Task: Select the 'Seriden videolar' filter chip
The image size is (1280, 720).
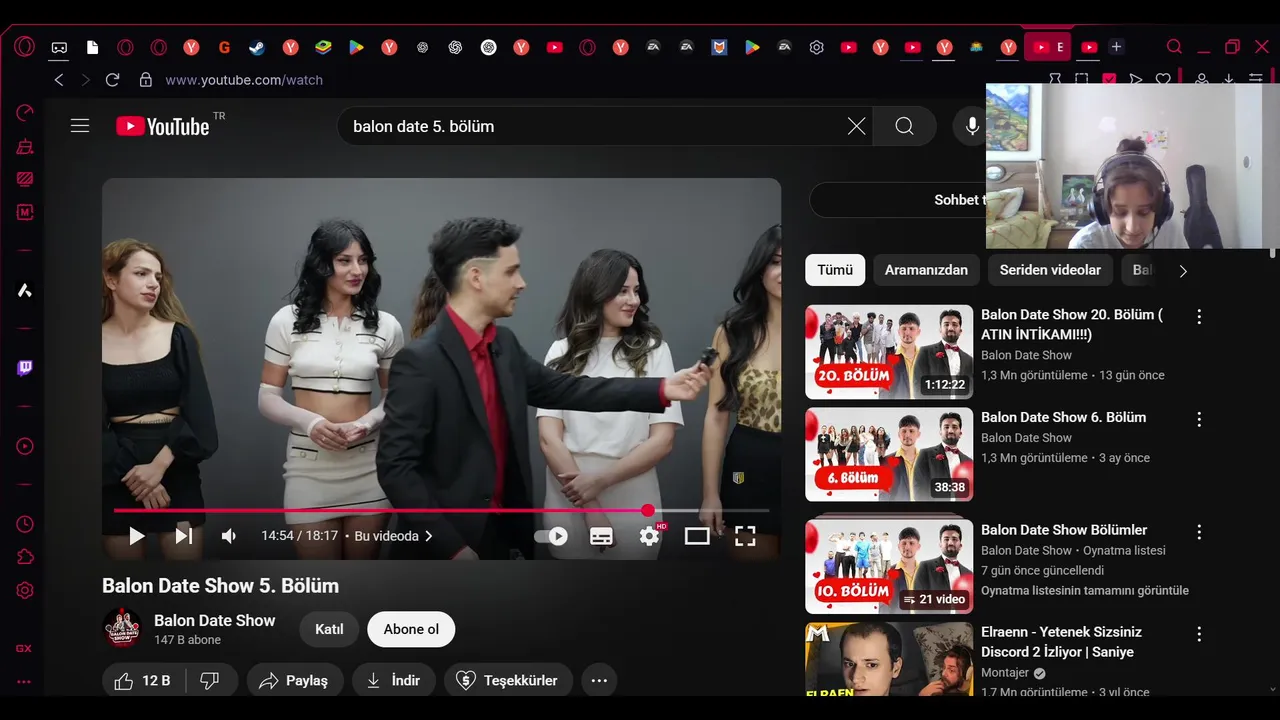Action: 1050,270
